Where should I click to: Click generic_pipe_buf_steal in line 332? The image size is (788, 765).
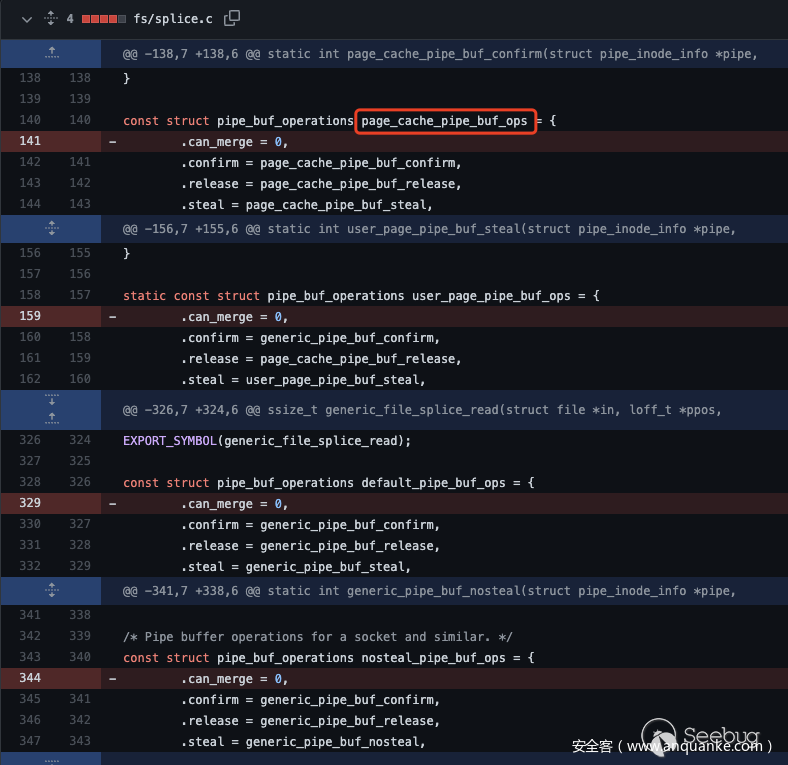pos(325,567)
